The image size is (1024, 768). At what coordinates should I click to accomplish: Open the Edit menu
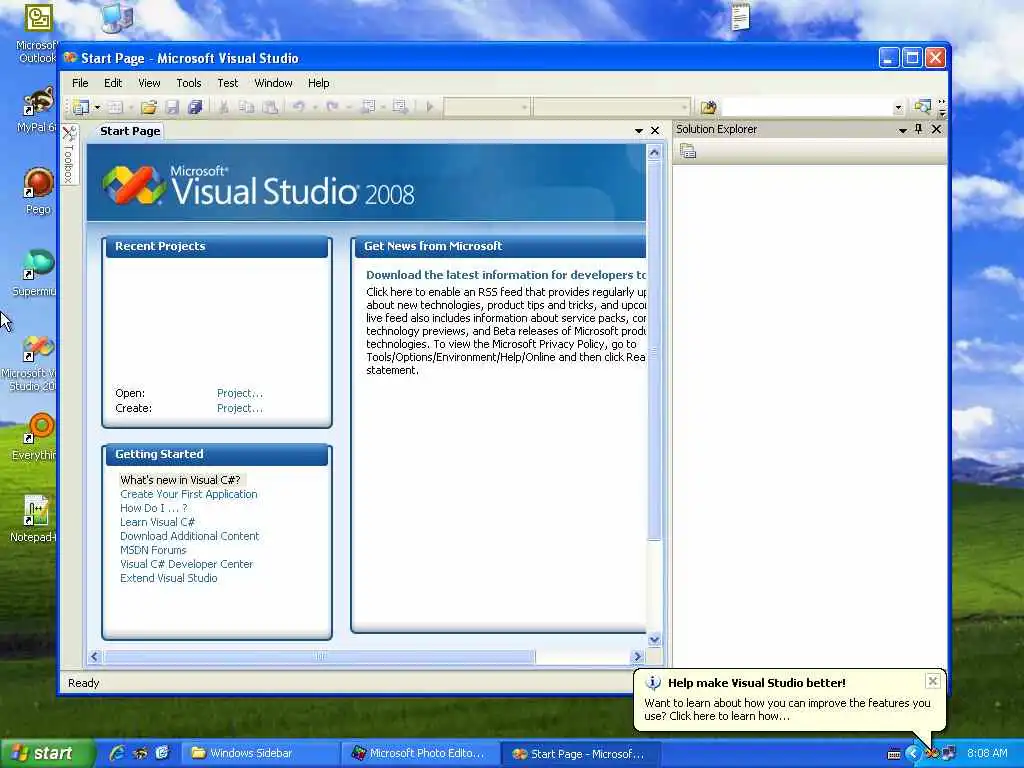pyautogui.click(x=112, y=83)
